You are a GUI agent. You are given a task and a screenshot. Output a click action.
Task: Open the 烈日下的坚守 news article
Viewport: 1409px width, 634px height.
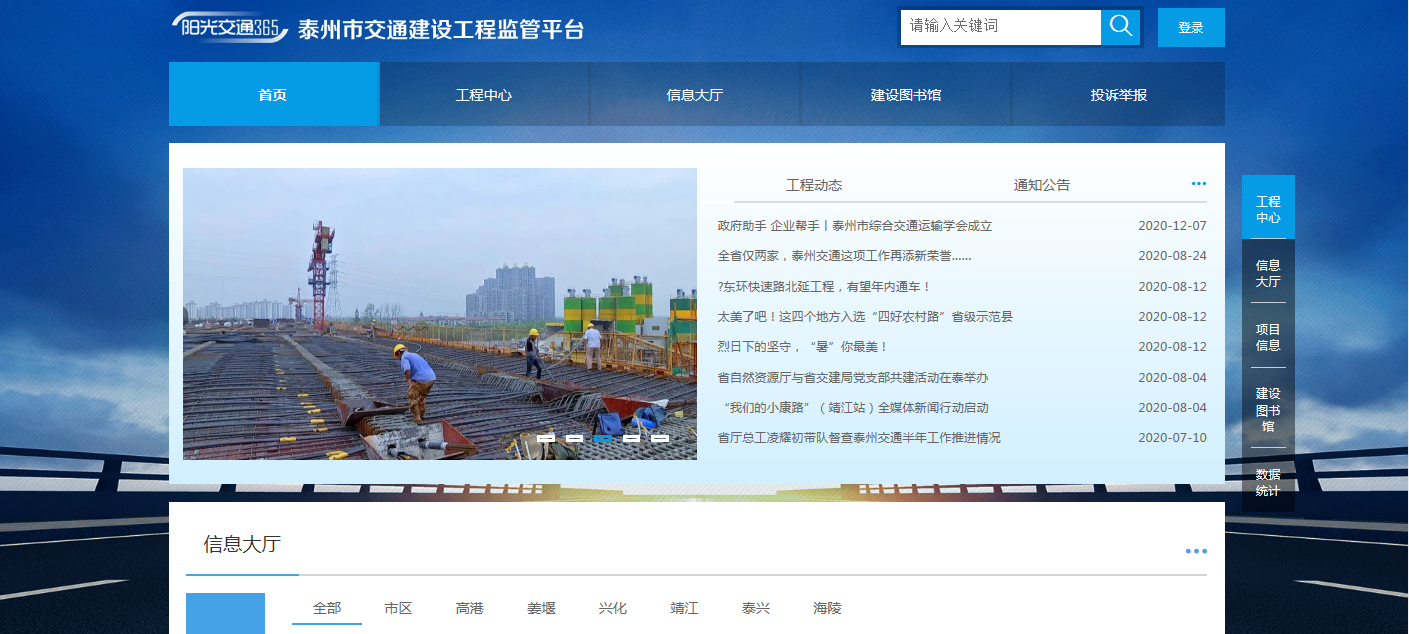[x=803, y=347]
